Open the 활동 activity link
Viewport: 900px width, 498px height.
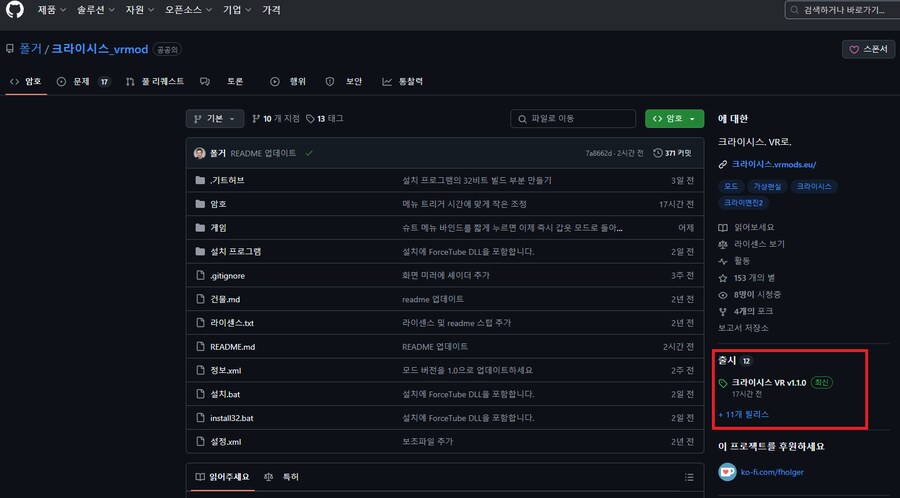coord(735,260)
